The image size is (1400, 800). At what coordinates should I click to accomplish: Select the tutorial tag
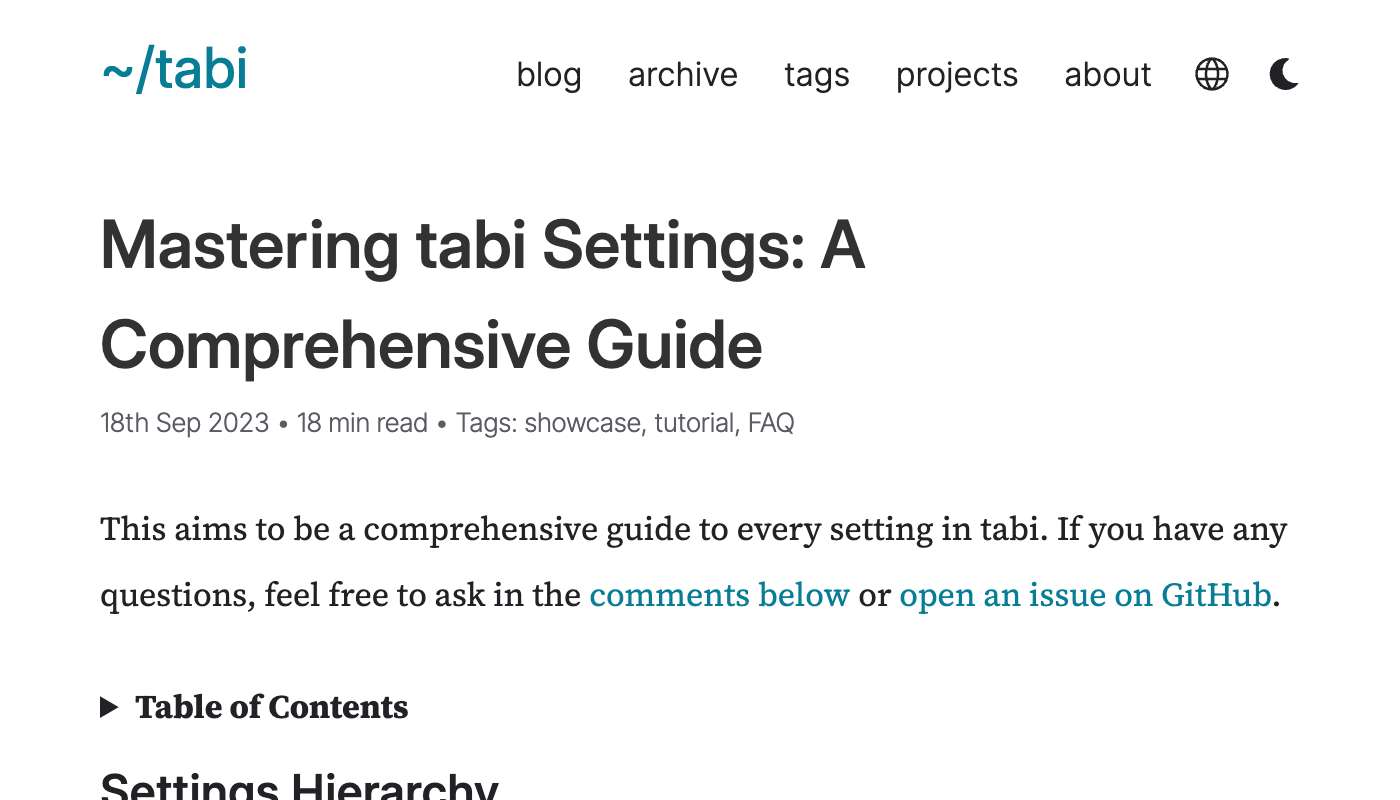pyautogui.click(x=694, y=423)
